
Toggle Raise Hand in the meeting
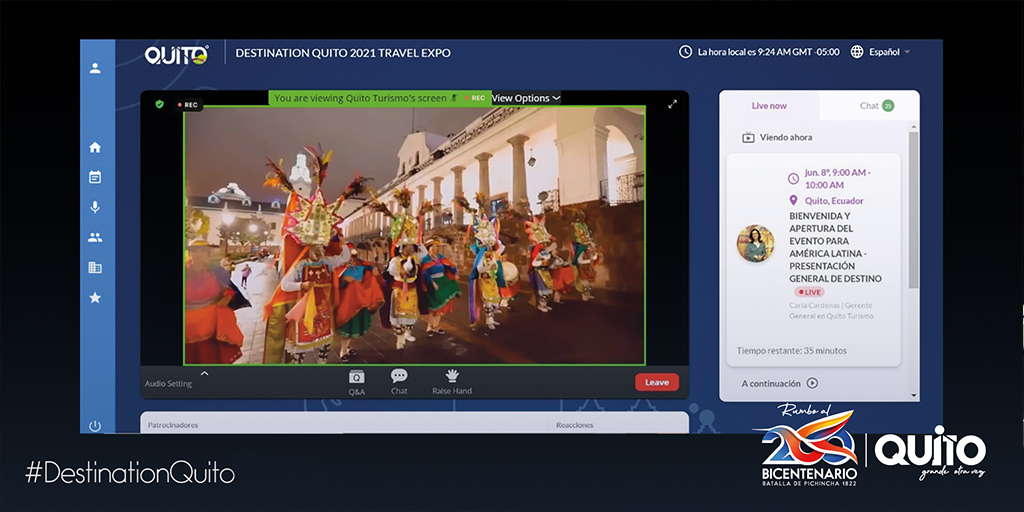coord(452,381)
